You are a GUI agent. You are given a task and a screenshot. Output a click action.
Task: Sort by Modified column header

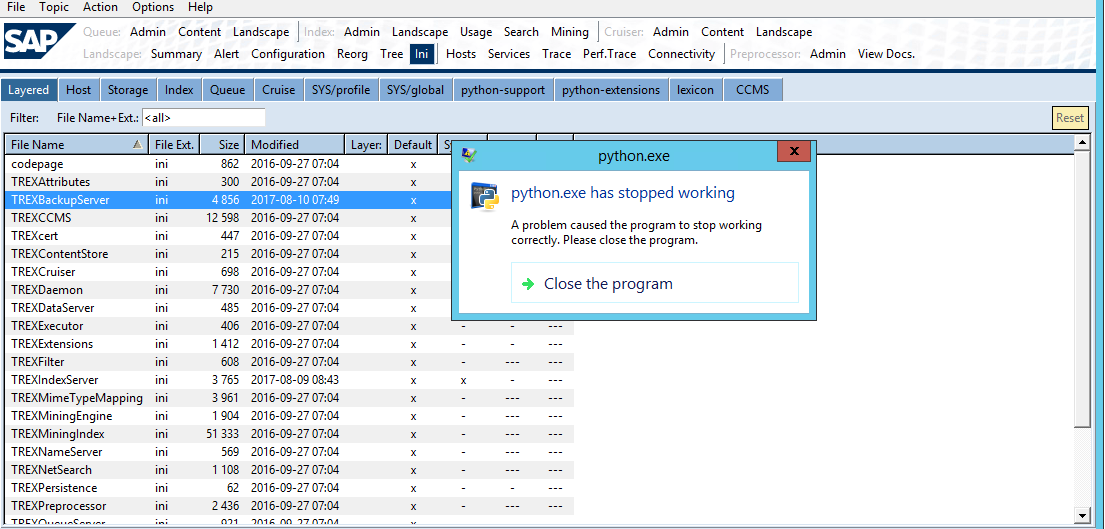point(295,144)
